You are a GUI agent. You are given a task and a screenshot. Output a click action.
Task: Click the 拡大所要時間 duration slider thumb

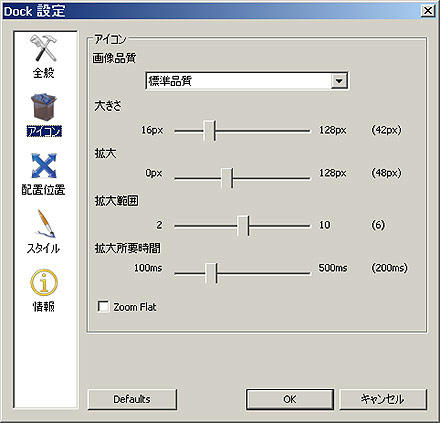[x=211, y=273]
